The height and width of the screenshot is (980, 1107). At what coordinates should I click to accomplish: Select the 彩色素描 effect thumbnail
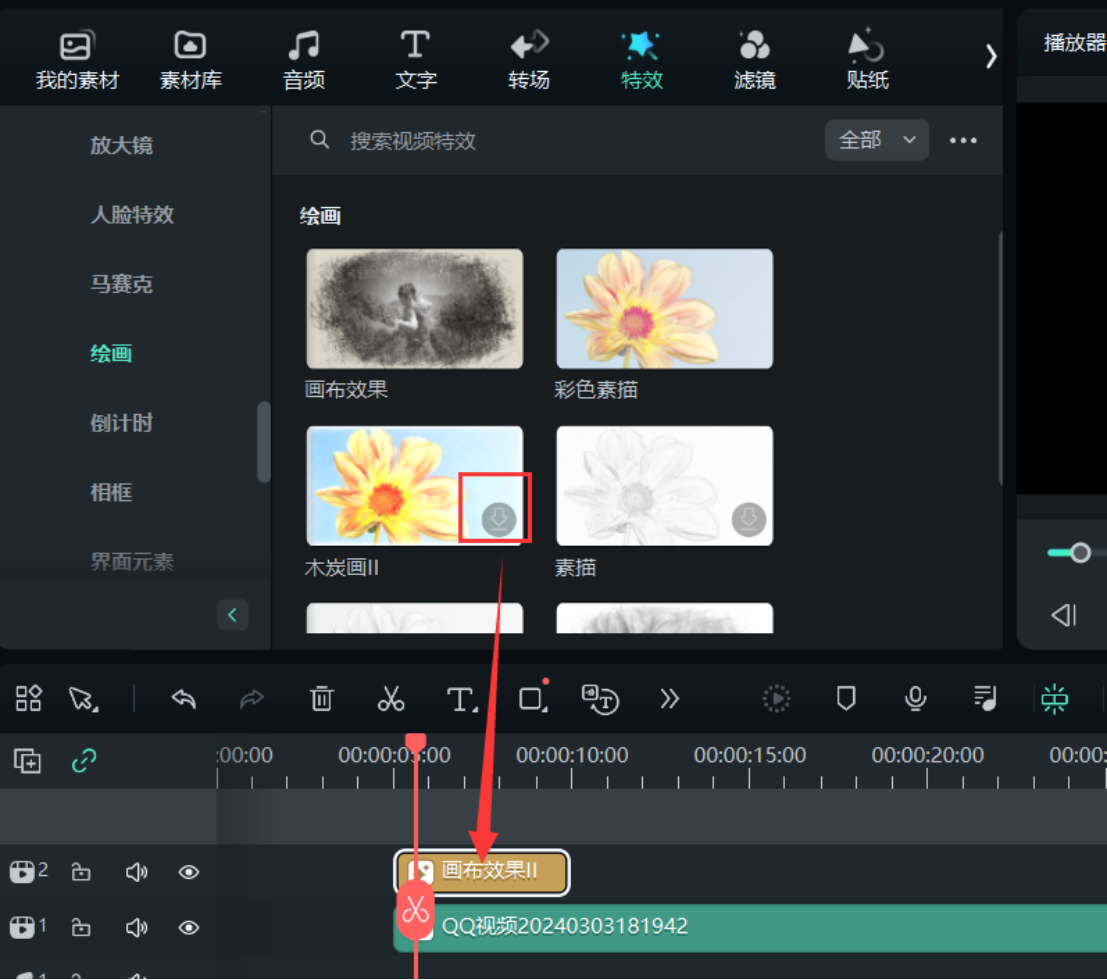[664, 309]
